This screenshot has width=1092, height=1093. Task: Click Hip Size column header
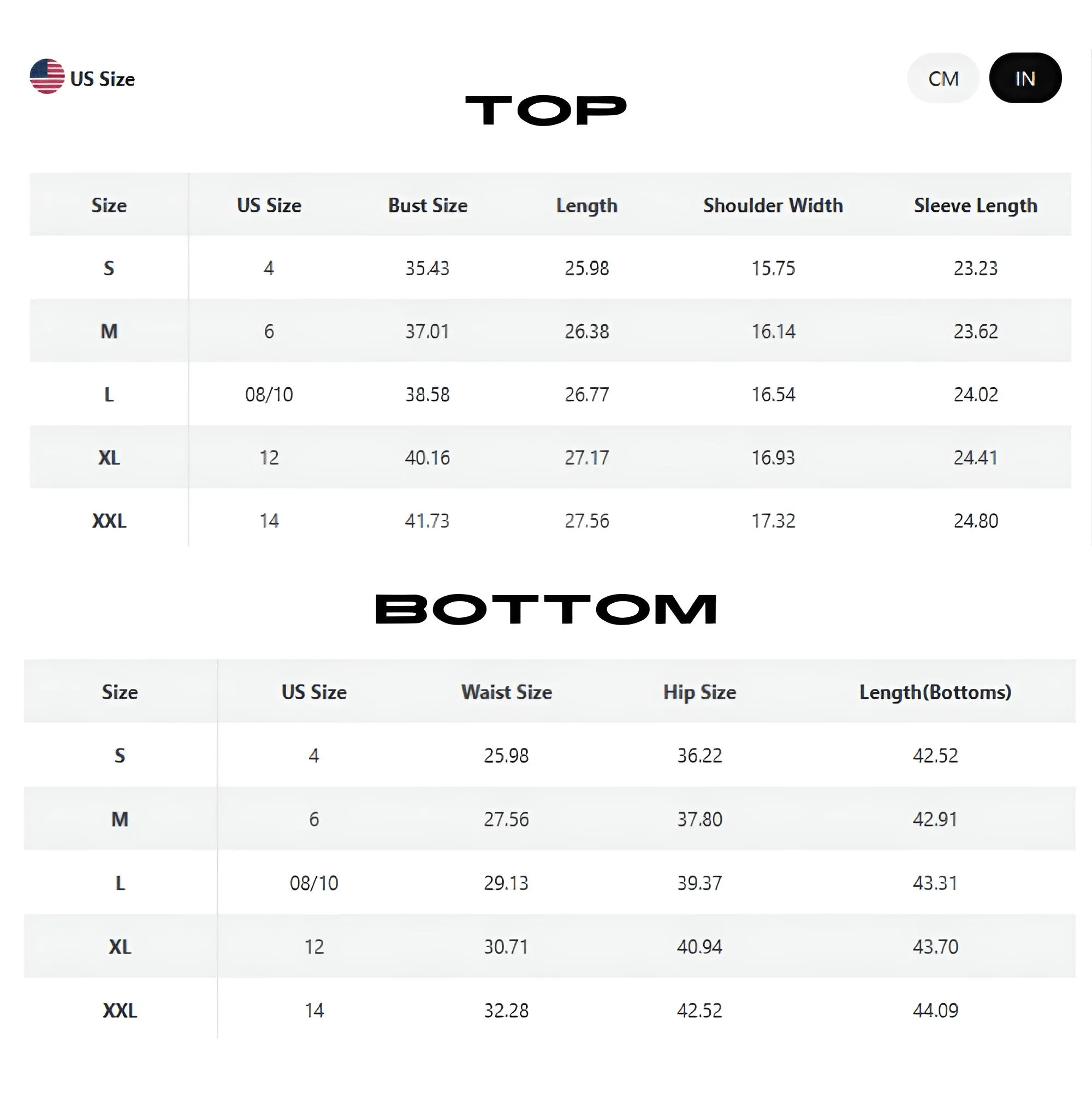pyautogui.click(x=699, y=692)
